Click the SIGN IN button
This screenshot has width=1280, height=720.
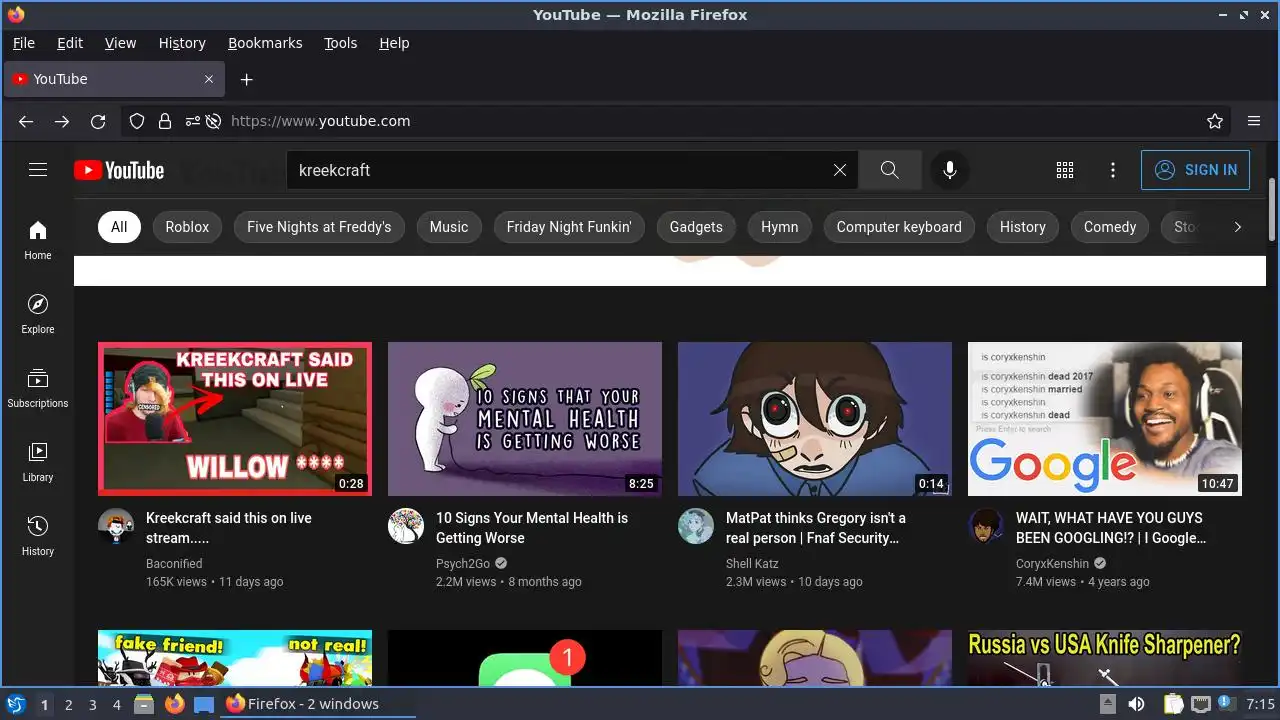point(1196,170)
